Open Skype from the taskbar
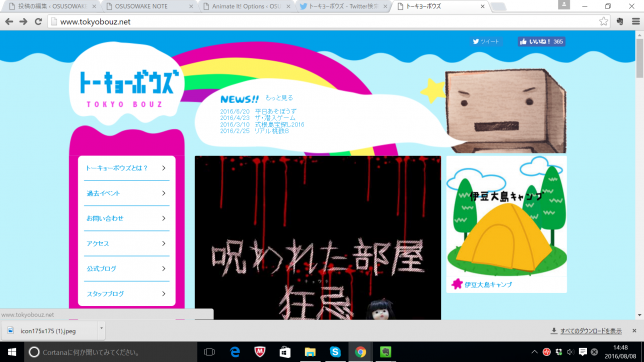 tap(335, 352)
